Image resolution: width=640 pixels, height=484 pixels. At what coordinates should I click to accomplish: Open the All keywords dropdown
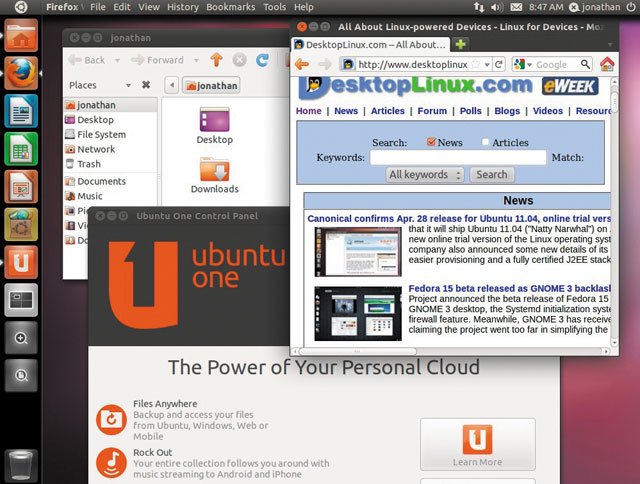424,175
